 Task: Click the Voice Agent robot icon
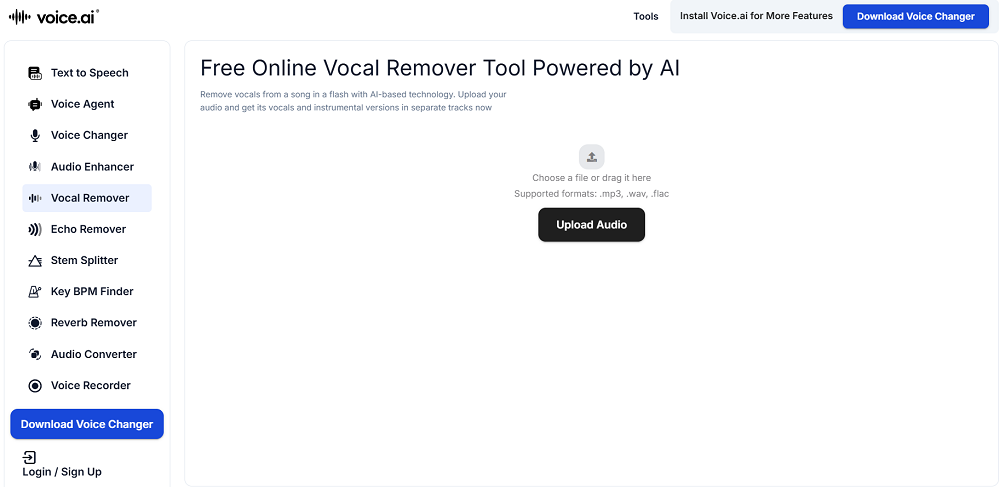pos(35,105)
